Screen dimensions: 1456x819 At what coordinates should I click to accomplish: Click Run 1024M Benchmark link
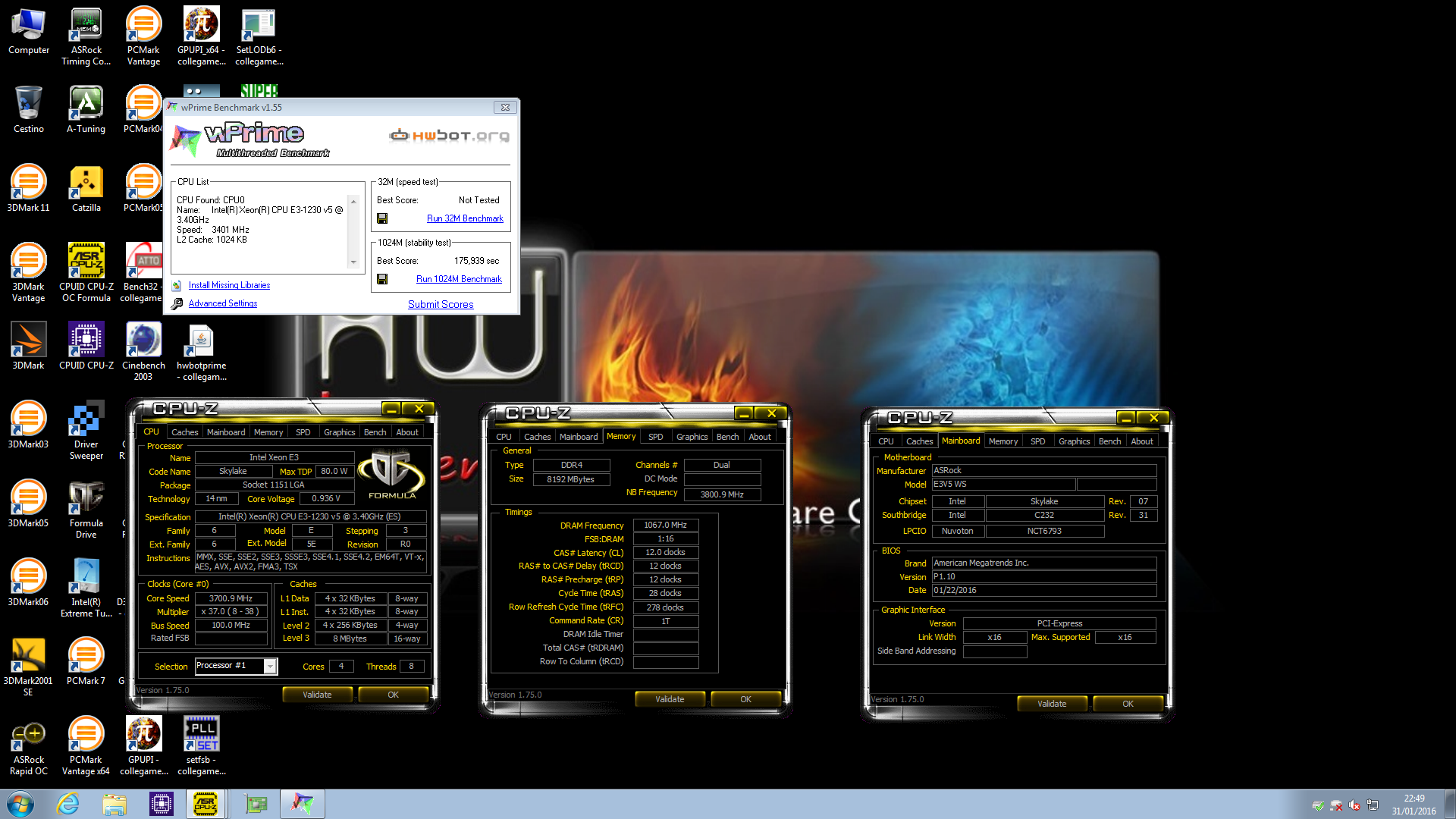pos(459,279)
